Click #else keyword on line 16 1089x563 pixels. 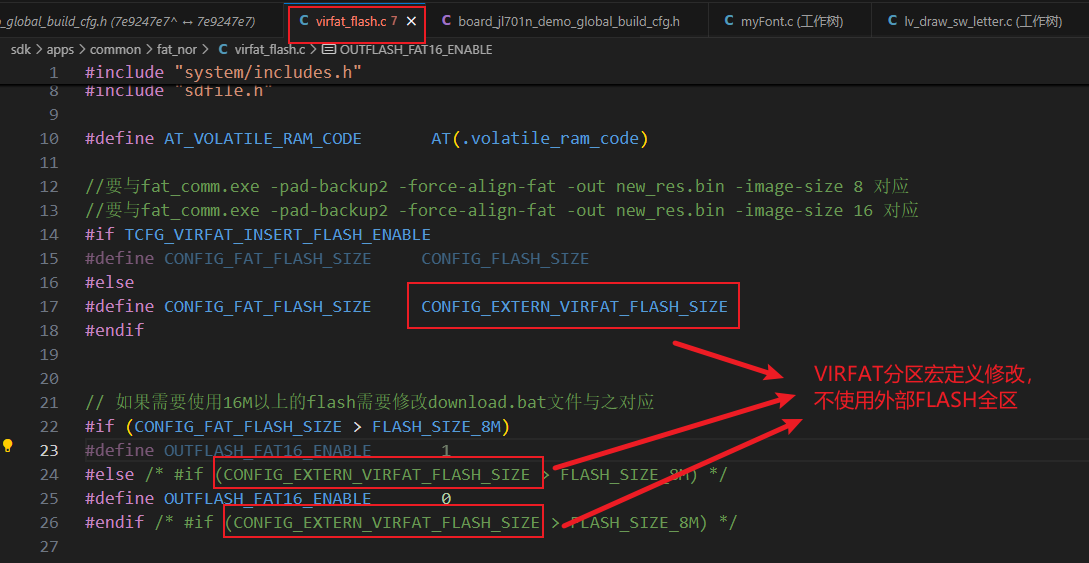(x=110, y=283)
